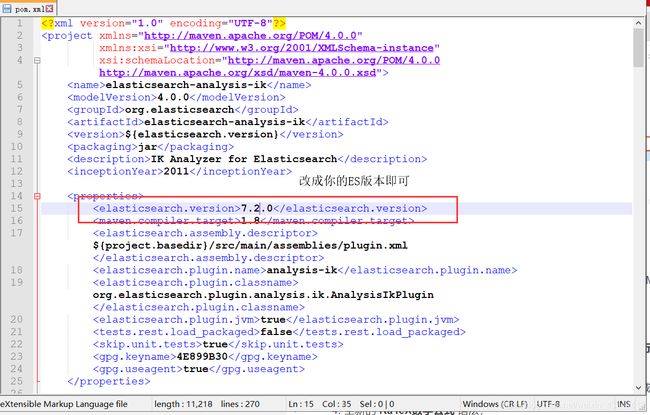The height and width of the screenshot is (415, 650).
Task: Click the xml version declaration on line 1
Action: (x=164, y=23)
